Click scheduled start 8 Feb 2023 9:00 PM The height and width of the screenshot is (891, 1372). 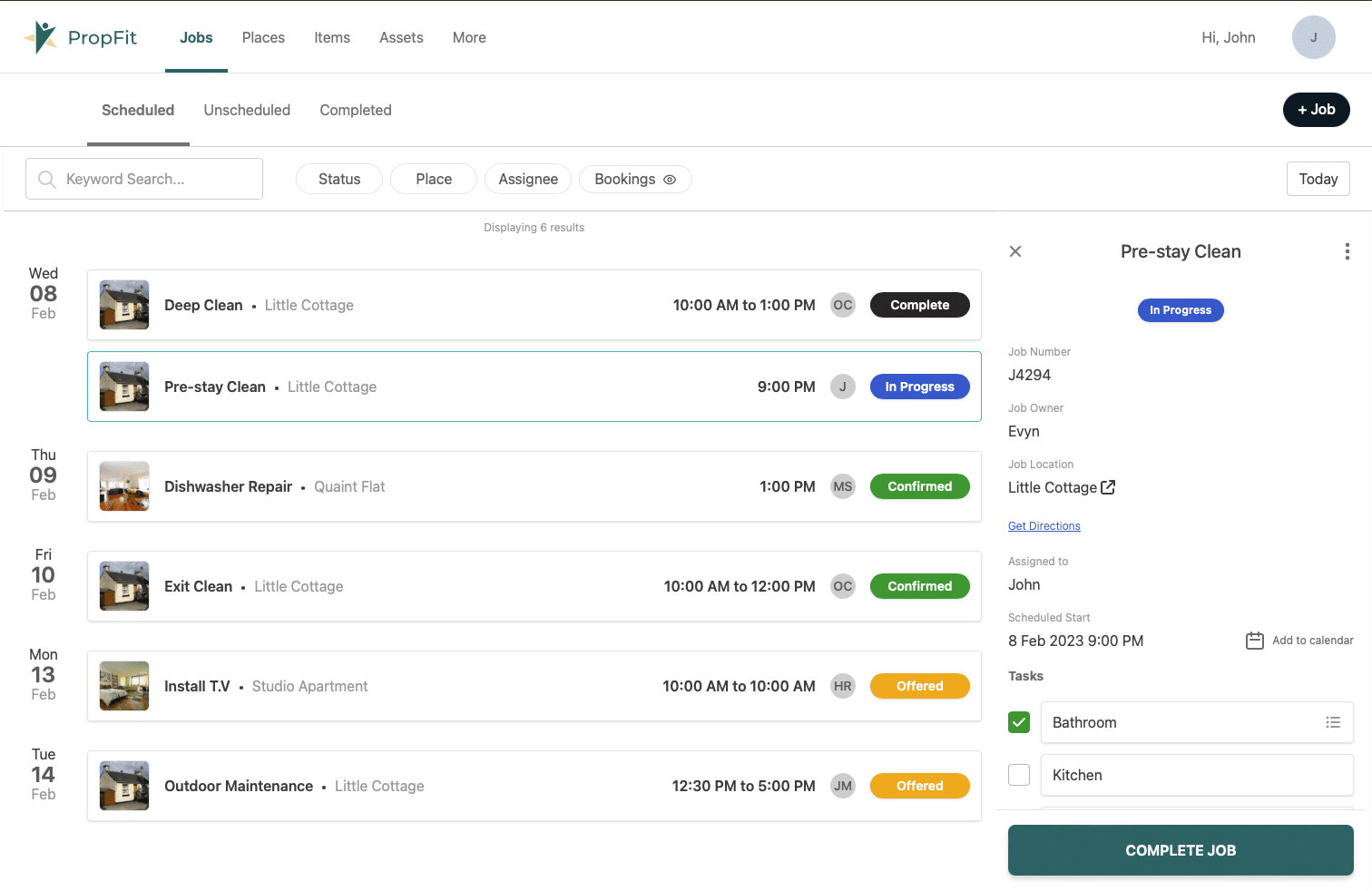[x=1075, y=641]
